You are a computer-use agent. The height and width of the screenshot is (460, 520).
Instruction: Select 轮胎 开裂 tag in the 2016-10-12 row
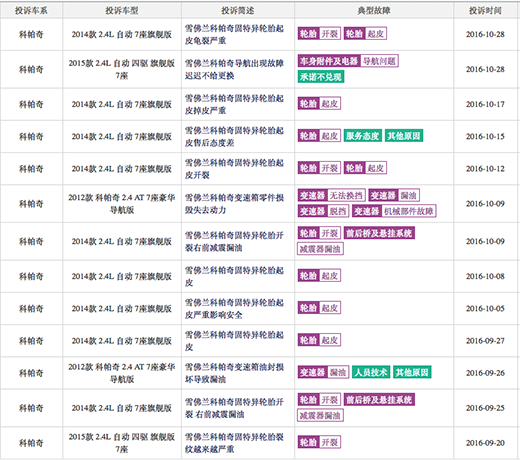[x=319, y=168]
